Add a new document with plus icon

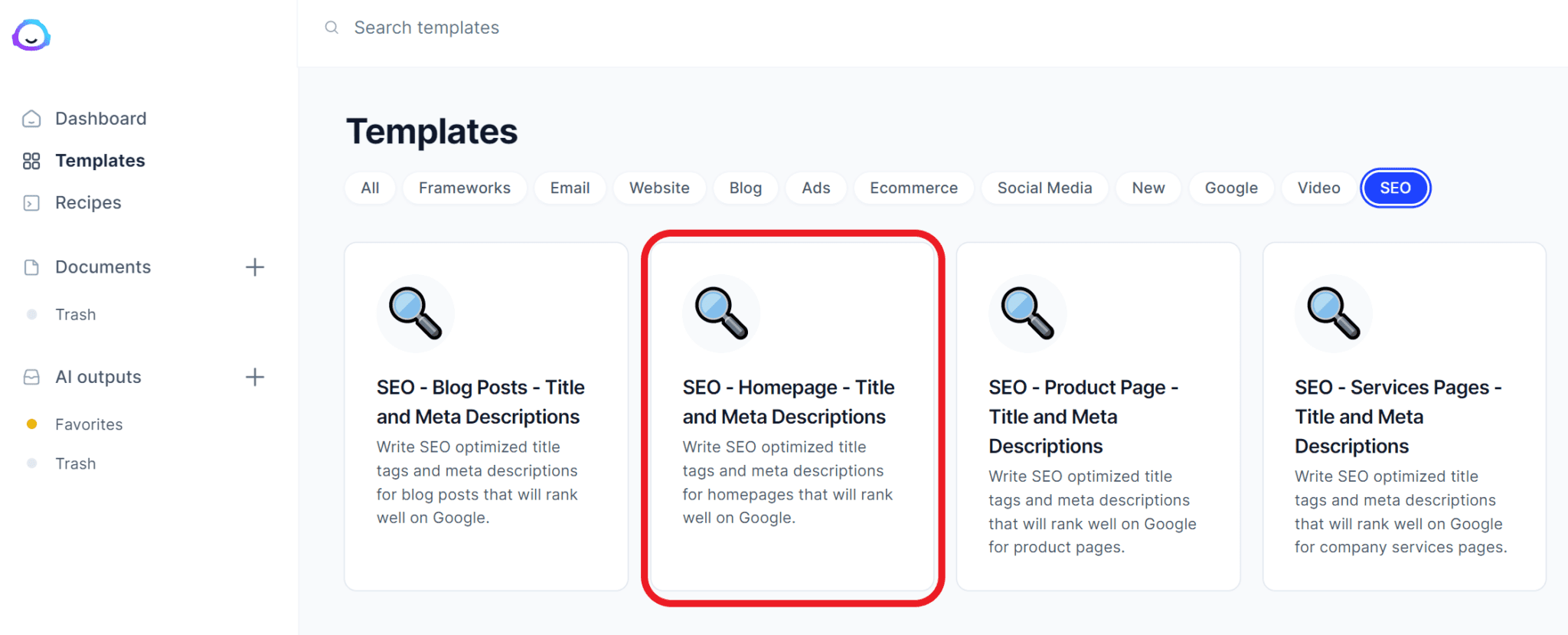254,267
